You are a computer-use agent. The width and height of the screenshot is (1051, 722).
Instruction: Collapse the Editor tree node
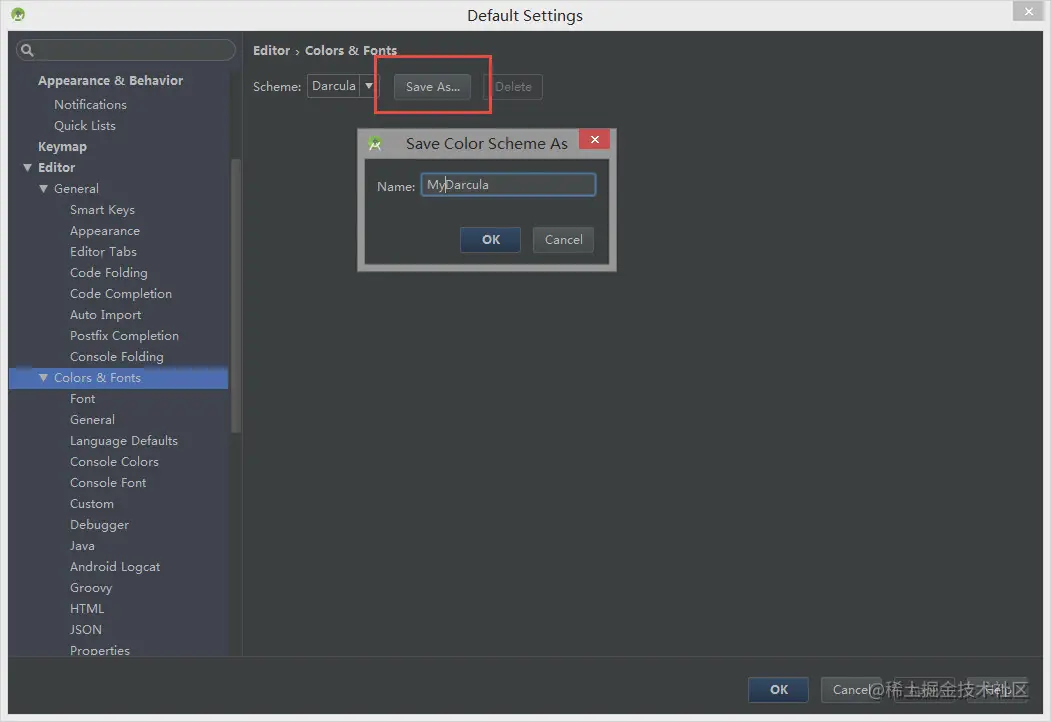pos(27,168)
